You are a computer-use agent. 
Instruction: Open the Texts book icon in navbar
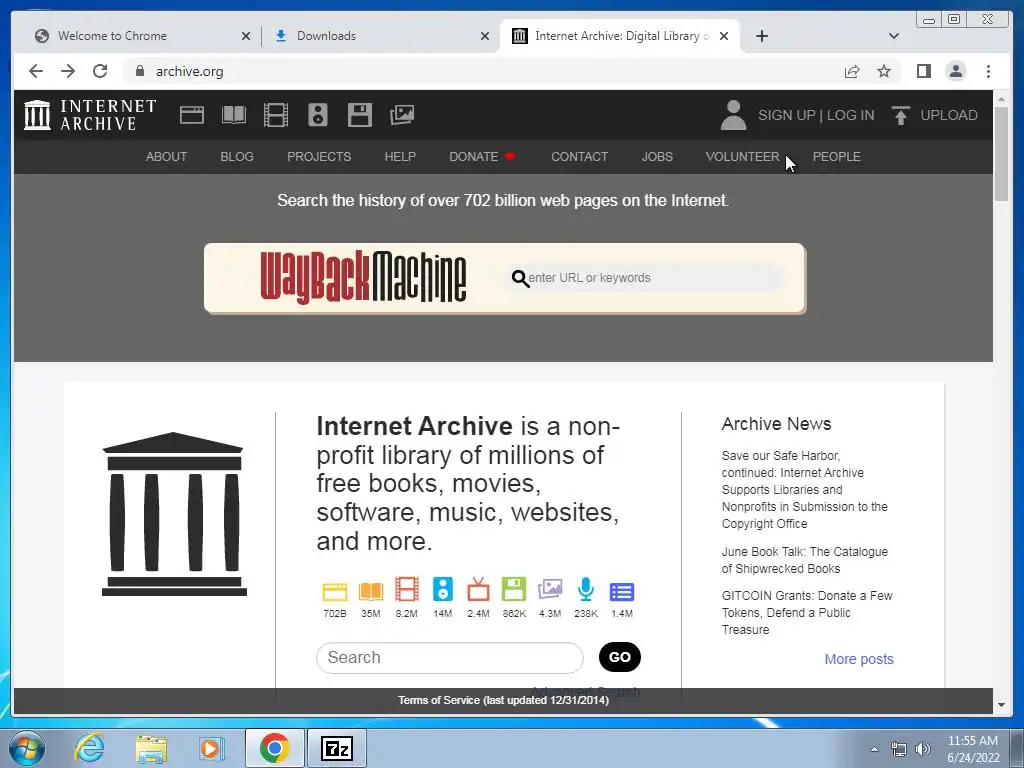point(234,115)
